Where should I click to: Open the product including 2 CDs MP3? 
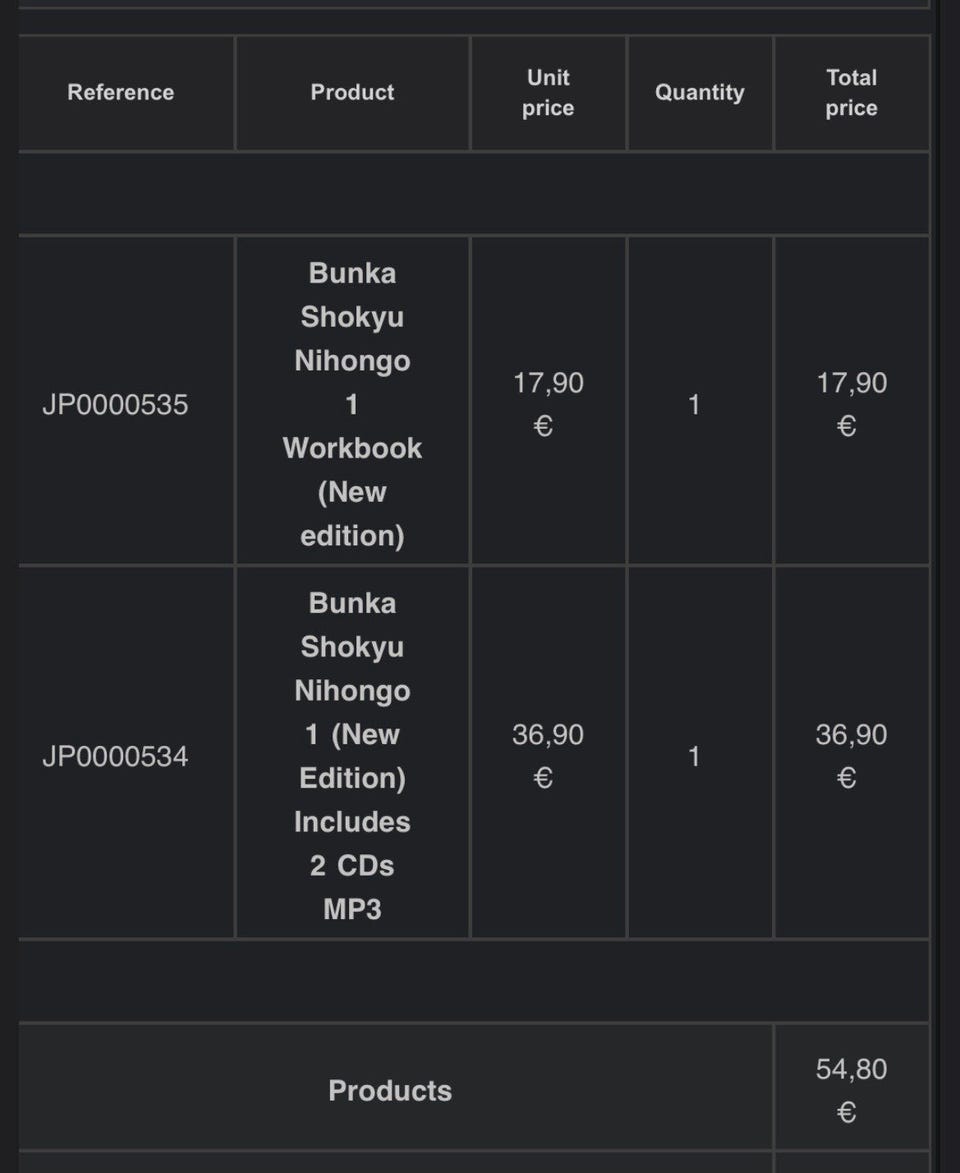(x=352, y=756)
